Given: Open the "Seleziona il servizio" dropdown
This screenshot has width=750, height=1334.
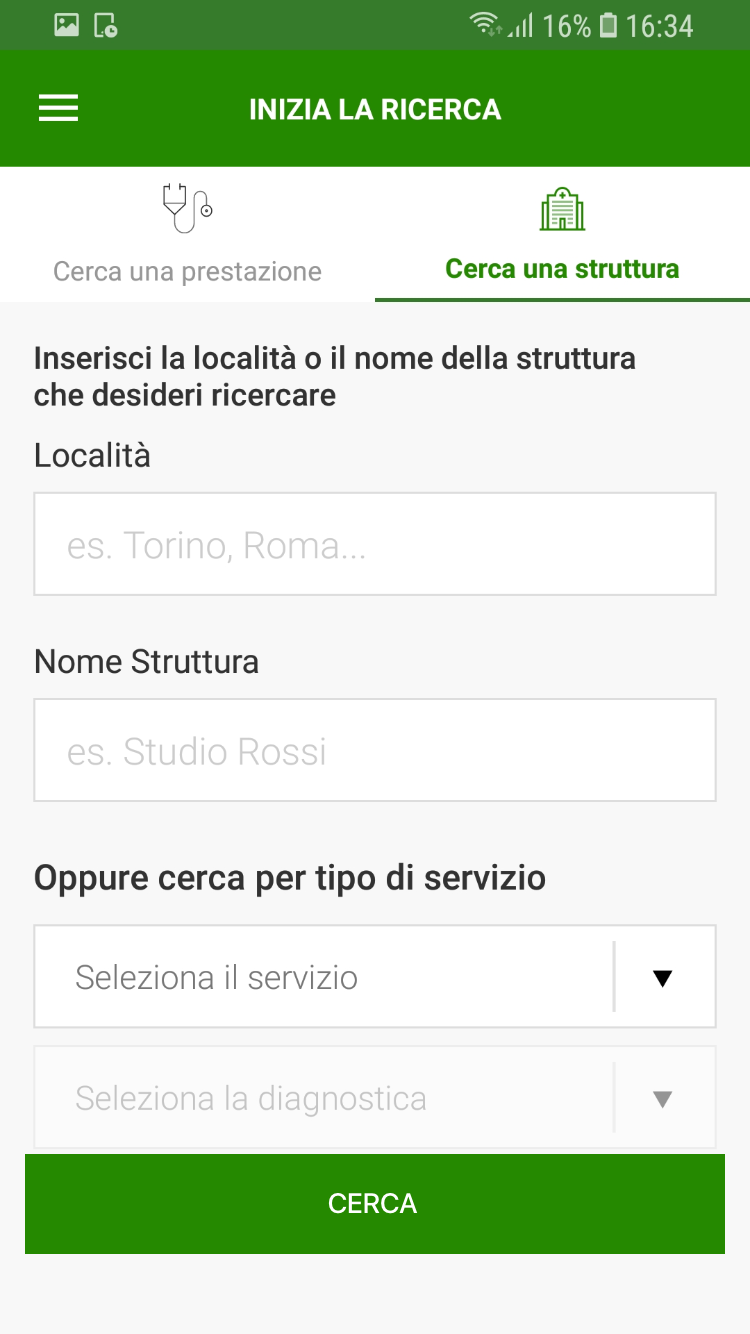Looking at the screenshot, I should [x=320, y=977].
